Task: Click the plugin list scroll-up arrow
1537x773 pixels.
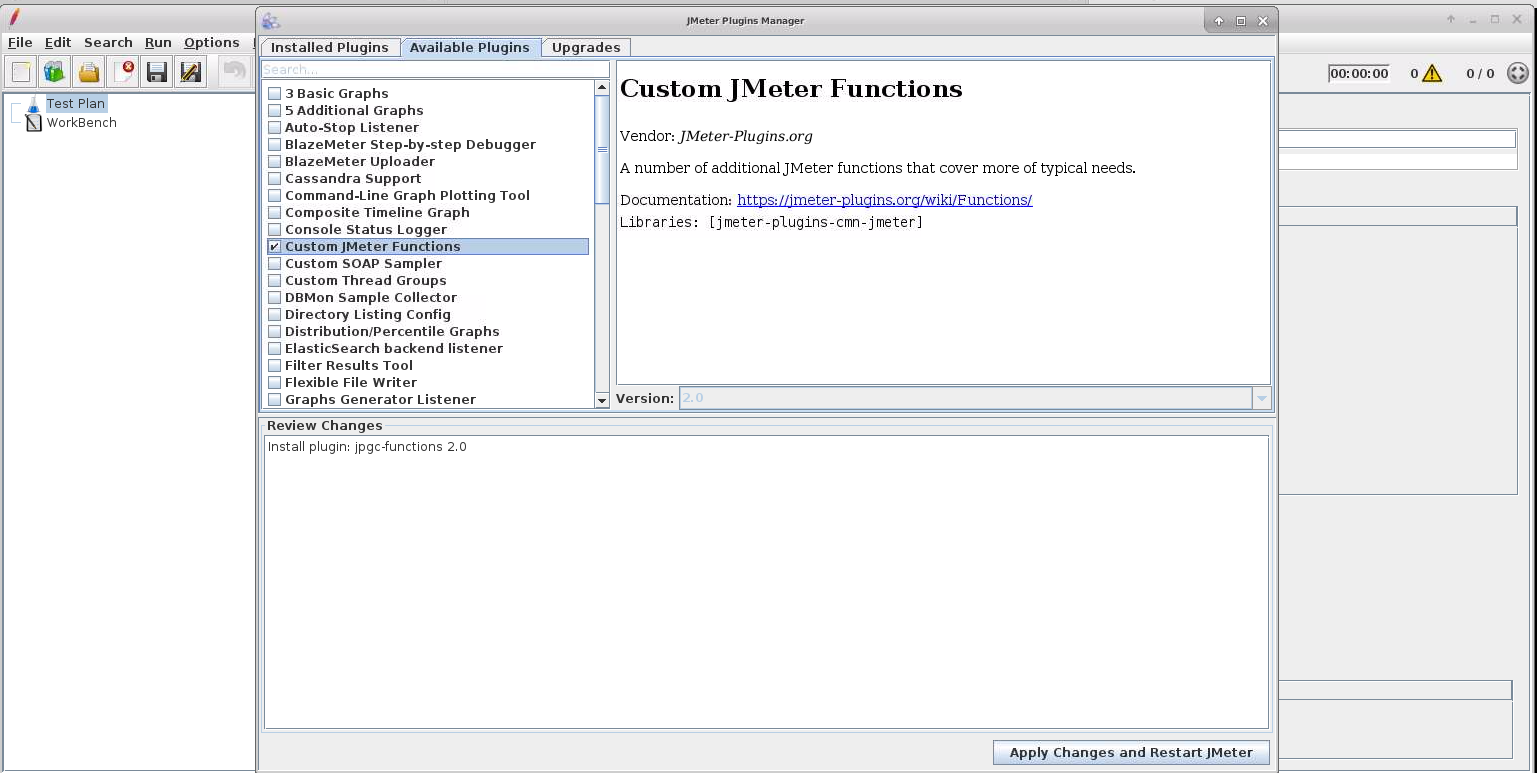Action: click(602, 88)
